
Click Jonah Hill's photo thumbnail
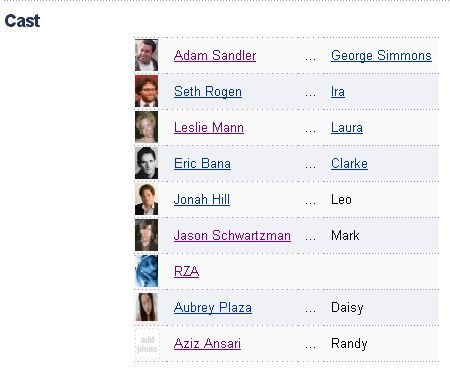coord(146,199)
